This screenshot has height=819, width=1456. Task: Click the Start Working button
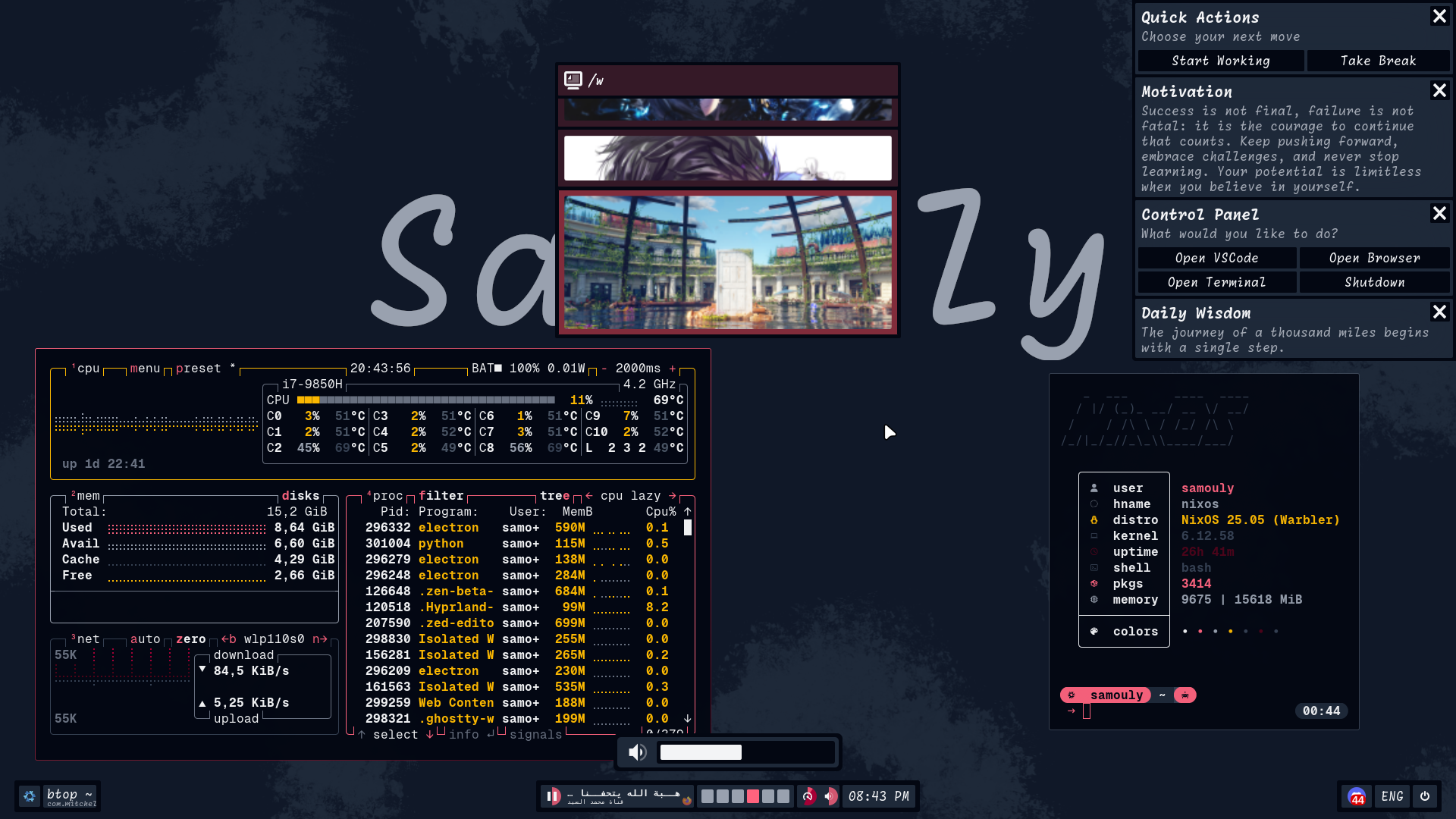coord(1220,61)
